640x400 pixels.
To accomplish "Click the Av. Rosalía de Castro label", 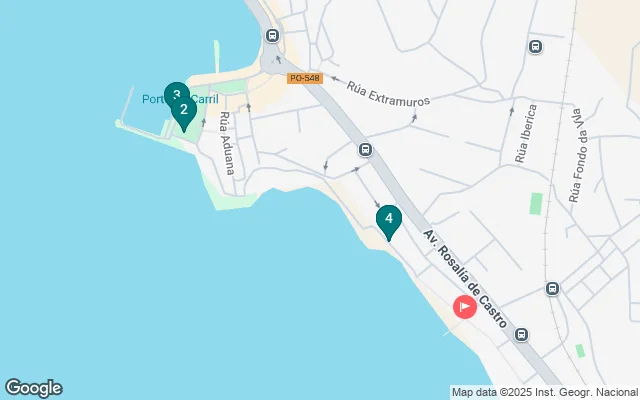I will point(465,279).
